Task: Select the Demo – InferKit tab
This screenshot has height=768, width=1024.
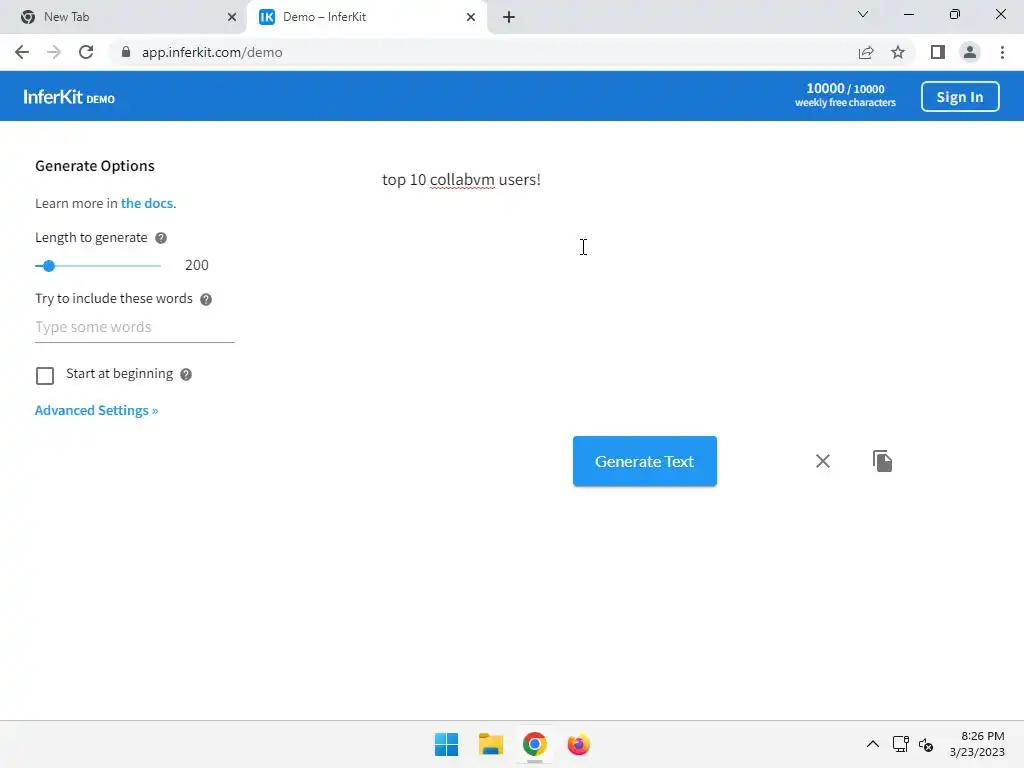Action: [366, 17]
